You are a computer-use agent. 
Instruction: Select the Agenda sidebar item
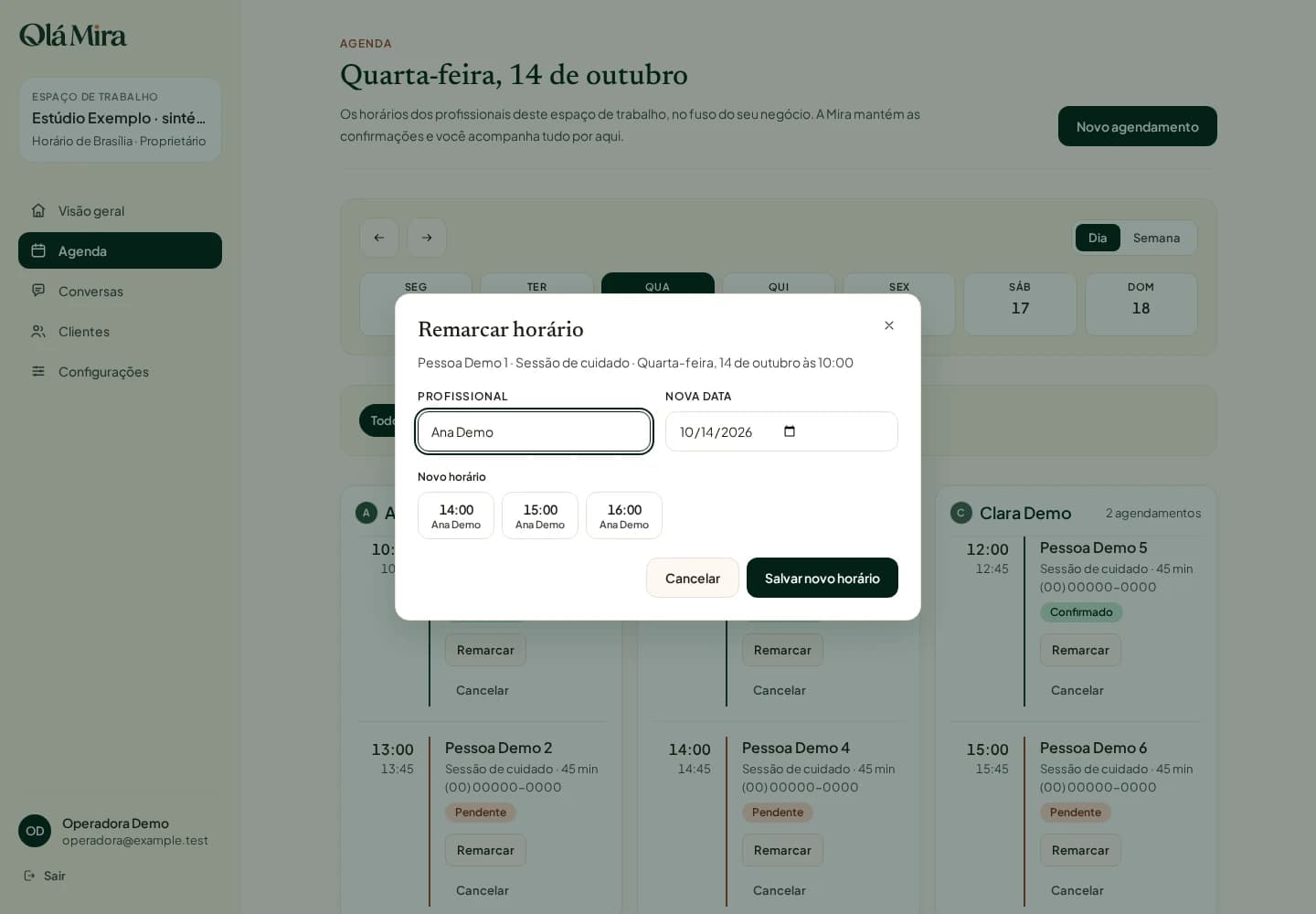point(120,250)
